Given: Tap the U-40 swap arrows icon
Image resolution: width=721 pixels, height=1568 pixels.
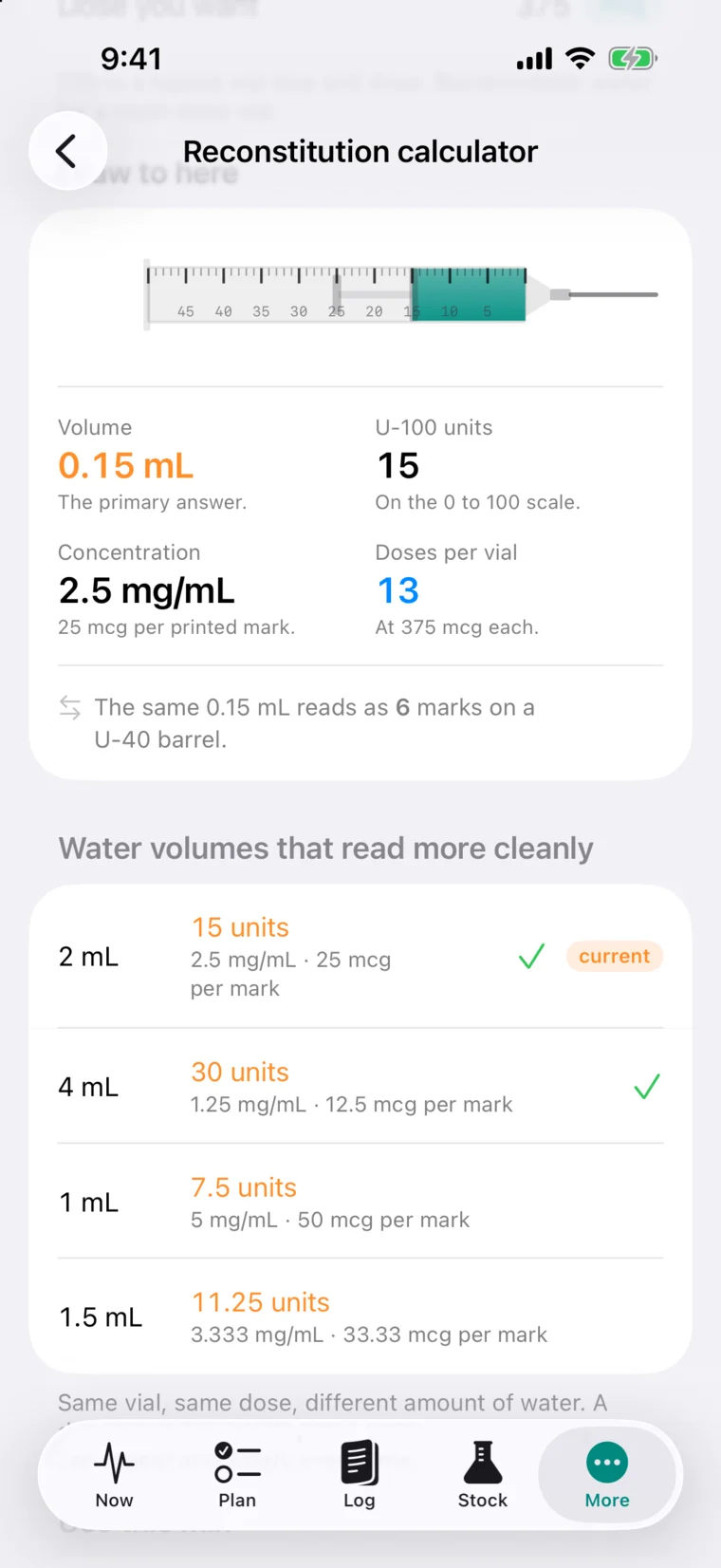Looking at the screenshot, I should 70,707.
